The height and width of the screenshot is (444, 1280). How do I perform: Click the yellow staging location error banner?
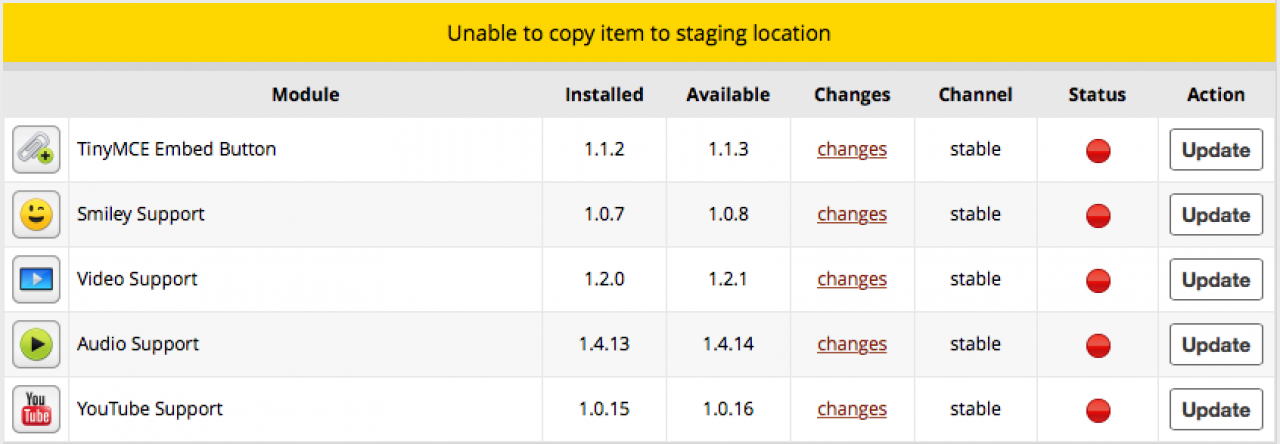coord(639,33)
